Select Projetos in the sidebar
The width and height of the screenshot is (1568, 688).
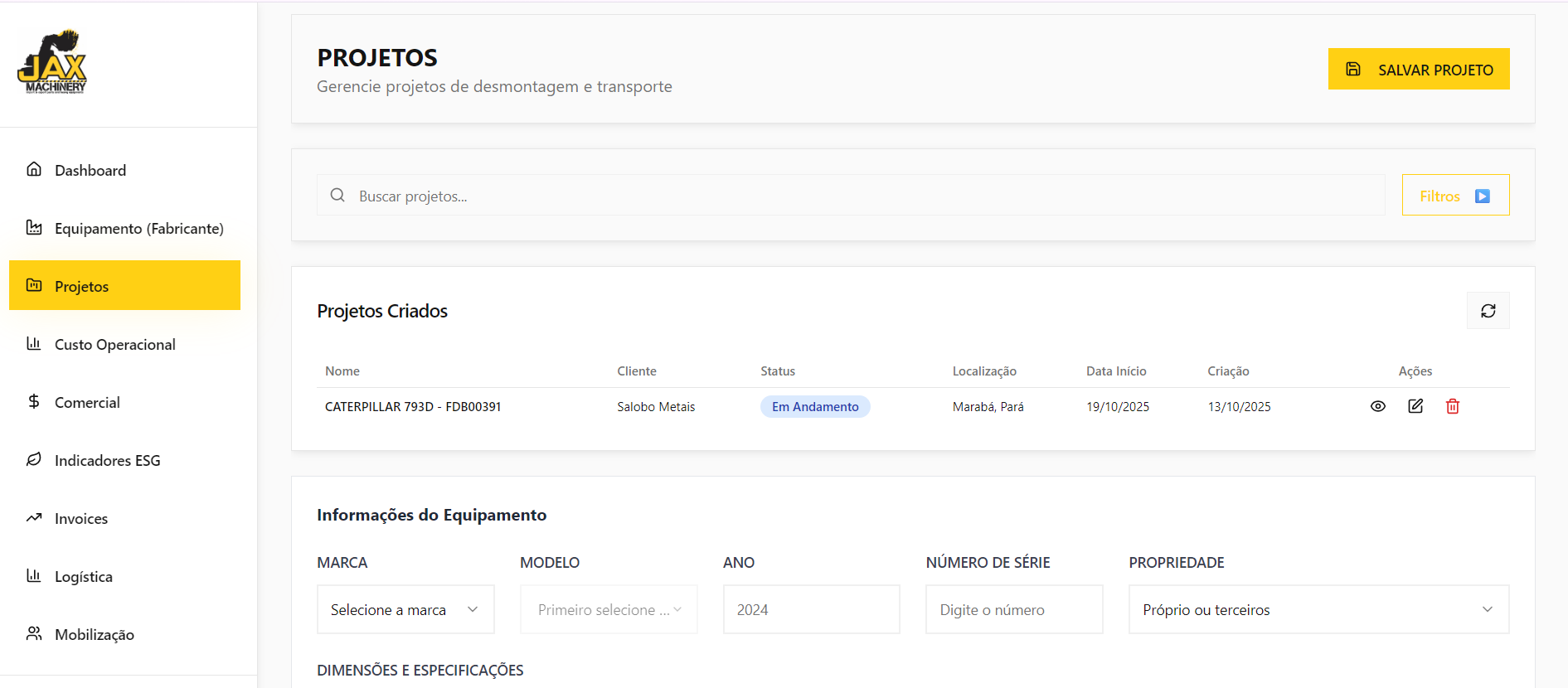coord(124,286)
